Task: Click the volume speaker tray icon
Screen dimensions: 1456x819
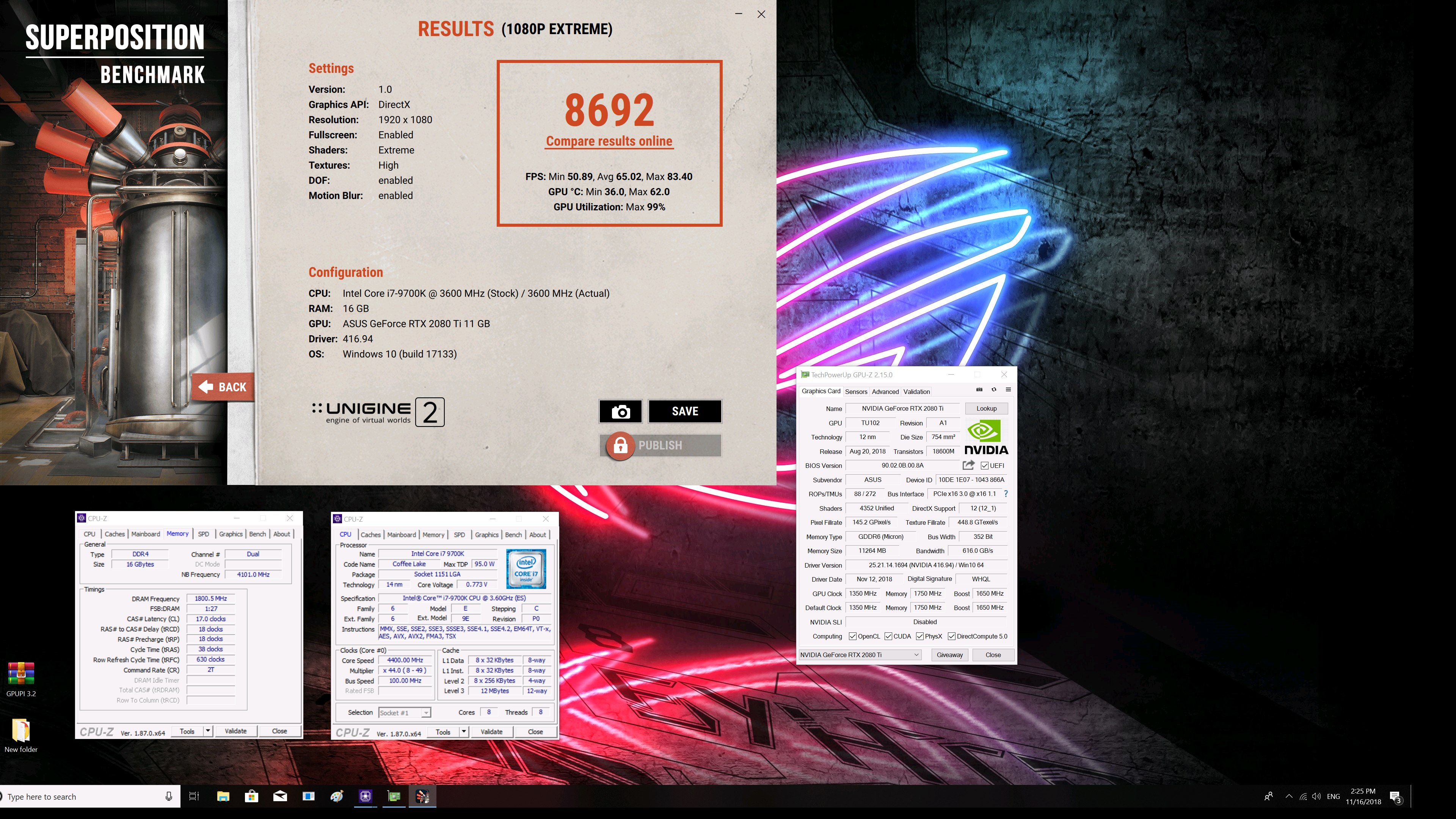Action: click(x=1316, y=796)
